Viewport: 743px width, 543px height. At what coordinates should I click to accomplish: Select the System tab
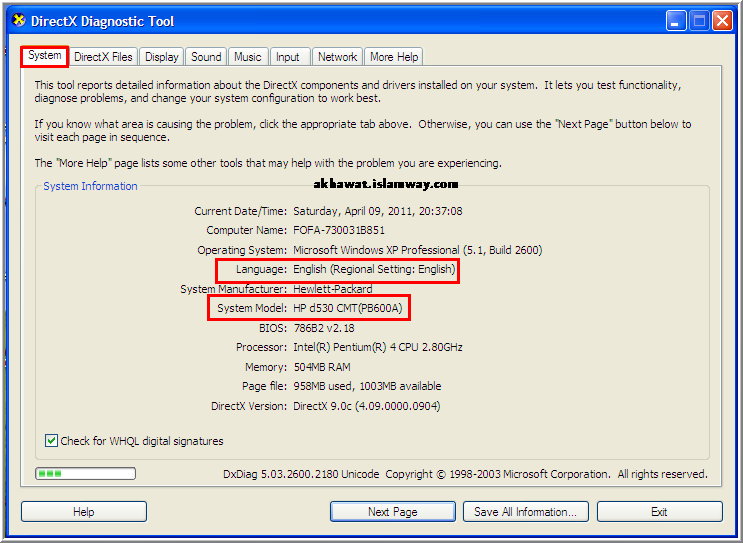45,56
